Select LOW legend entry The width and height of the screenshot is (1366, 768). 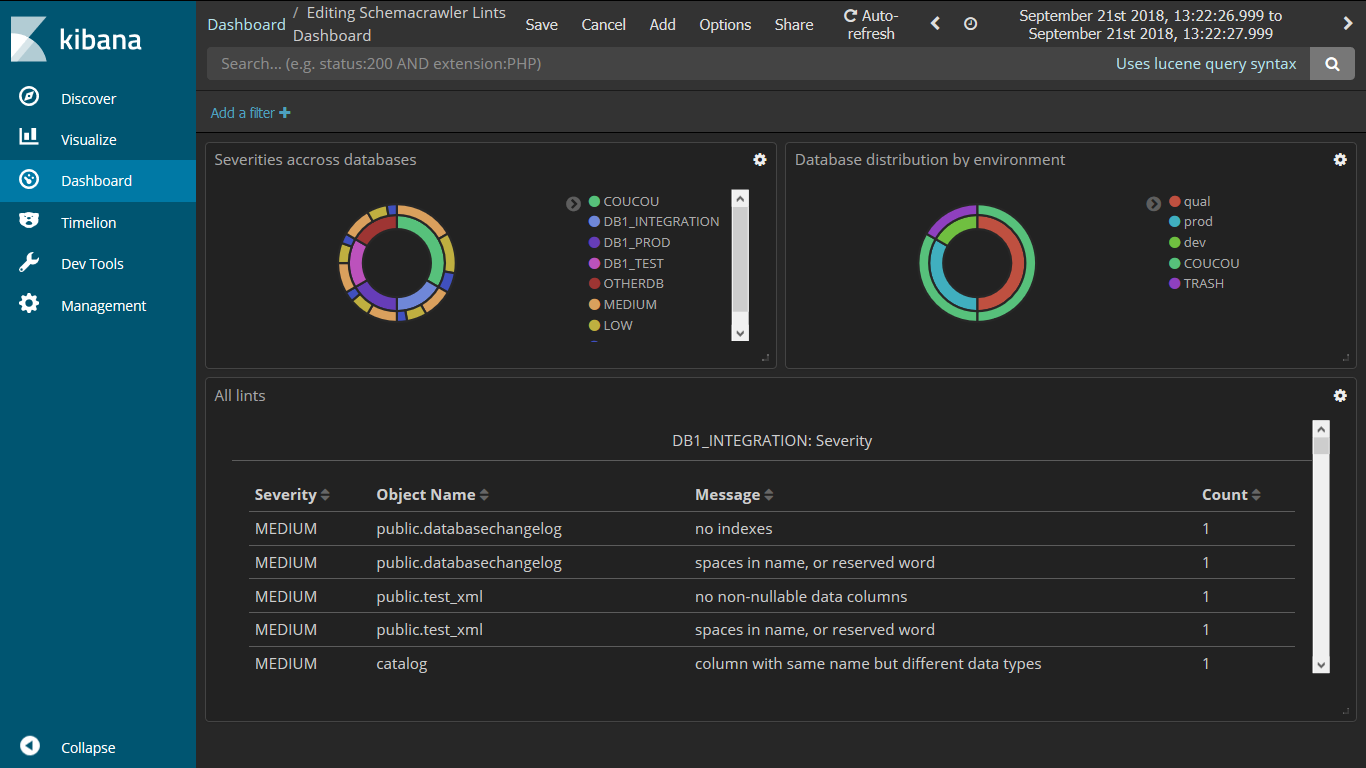(618, 325)
